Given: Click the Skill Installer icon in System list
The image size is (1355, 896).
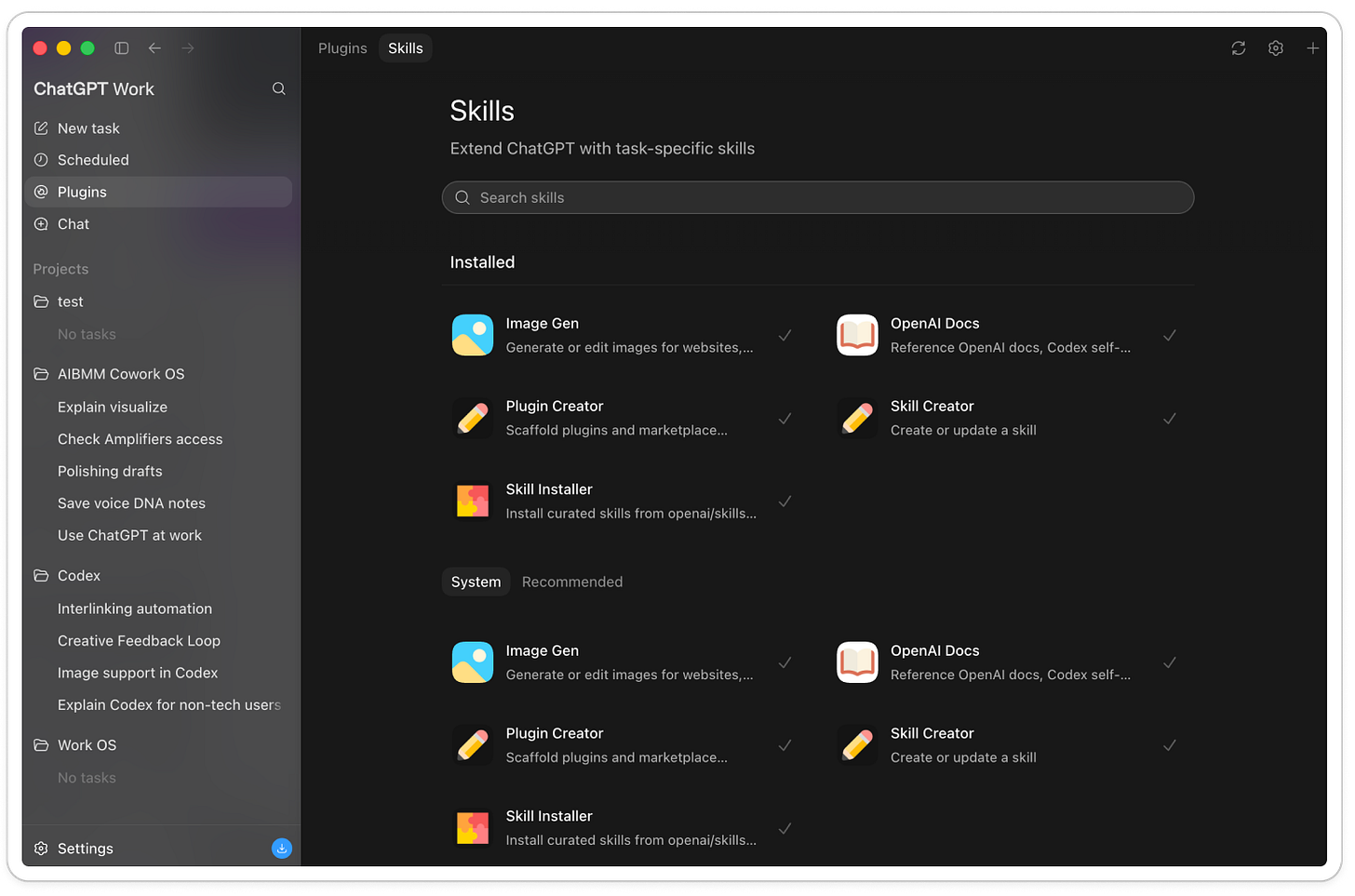Looking at the screenshot, I should tap(473, 828).
